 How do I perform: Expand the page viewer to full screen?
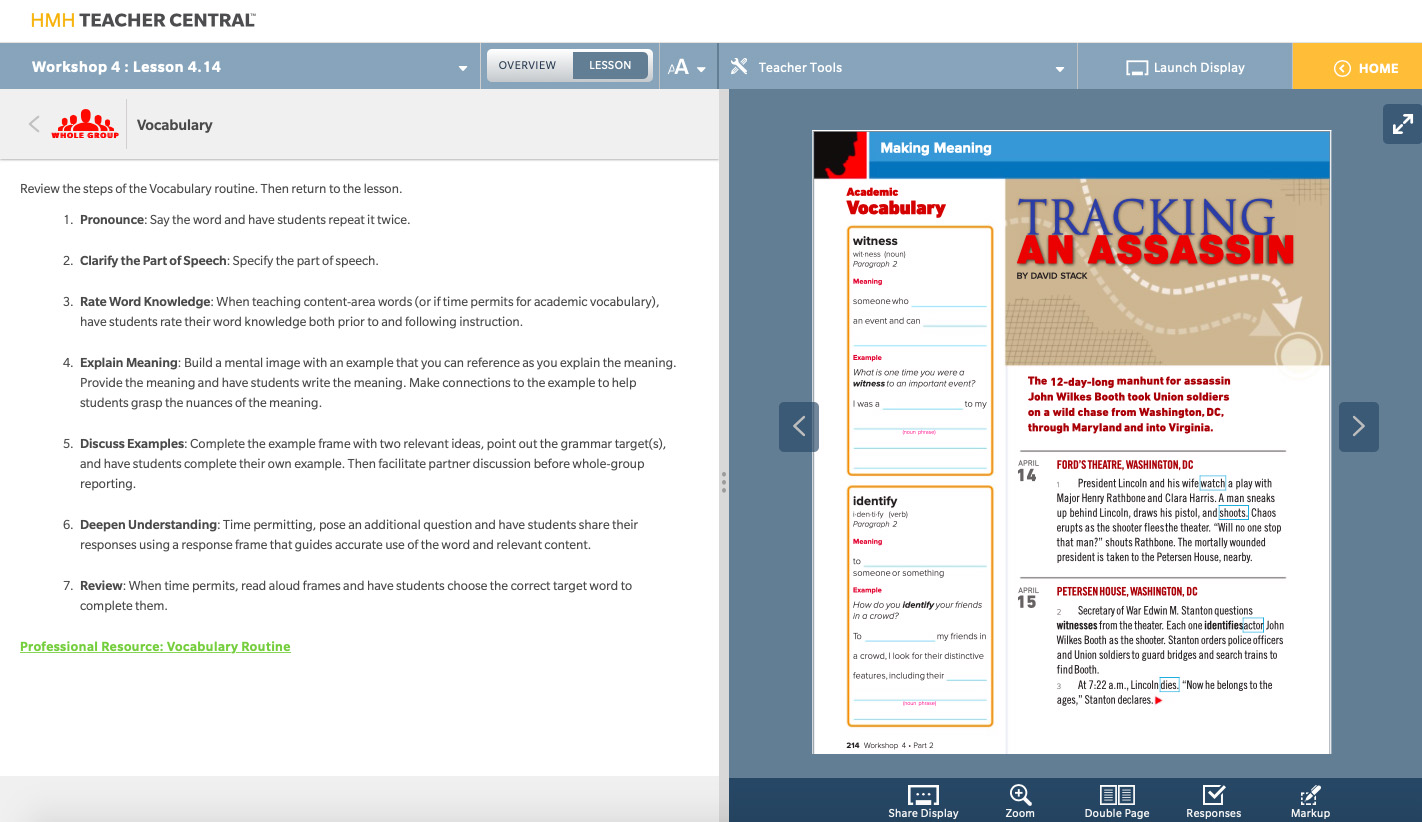coord(1402,124)
